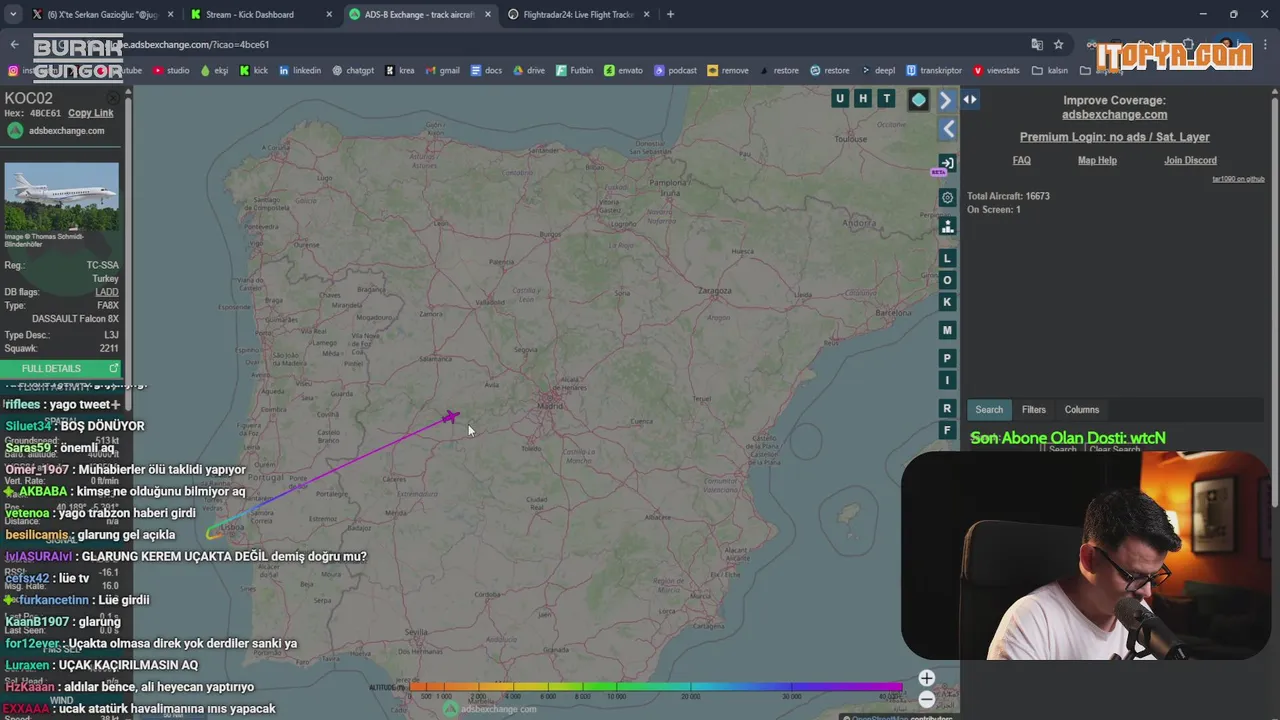Open the gmail bookmark

coord(442,71)
